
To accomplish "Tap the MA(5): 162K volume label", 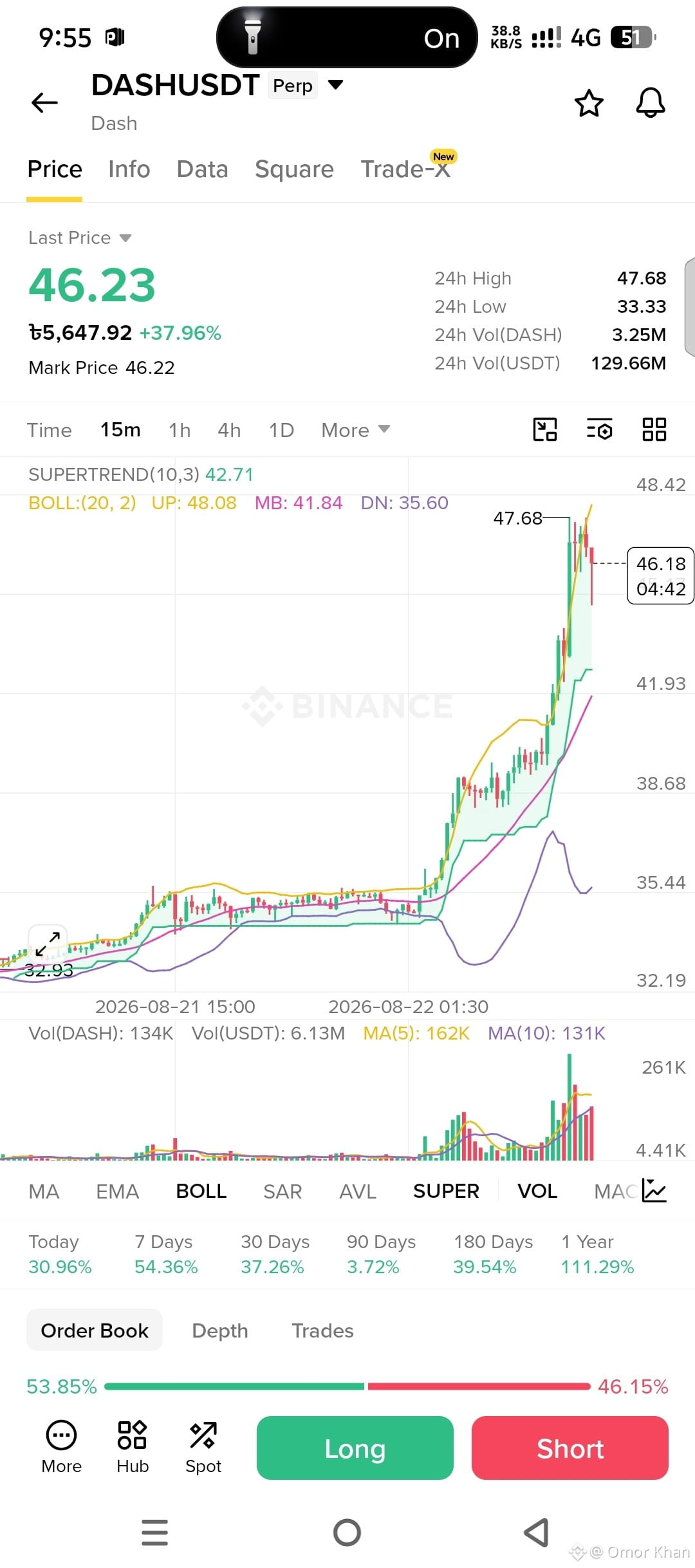I will point(416,1033).
